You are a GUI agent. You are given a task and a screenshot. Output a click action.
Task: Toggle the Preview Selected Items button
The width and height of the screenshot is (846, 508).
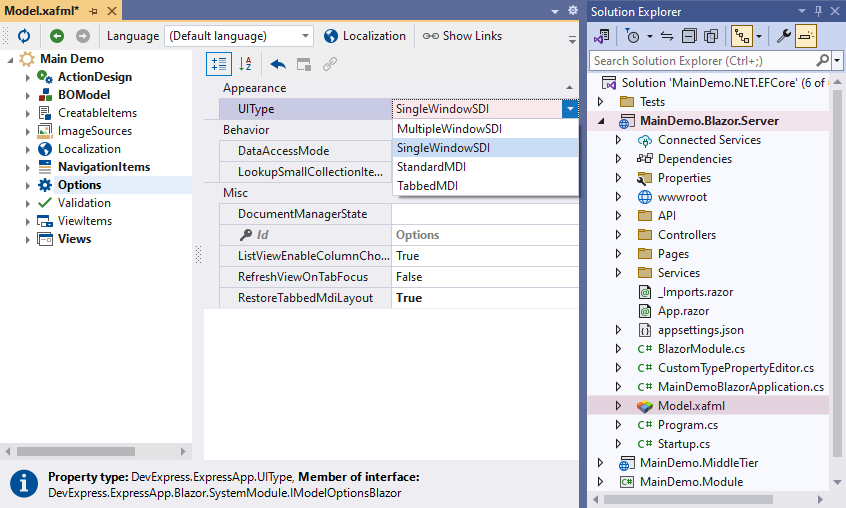click(806, 36)
